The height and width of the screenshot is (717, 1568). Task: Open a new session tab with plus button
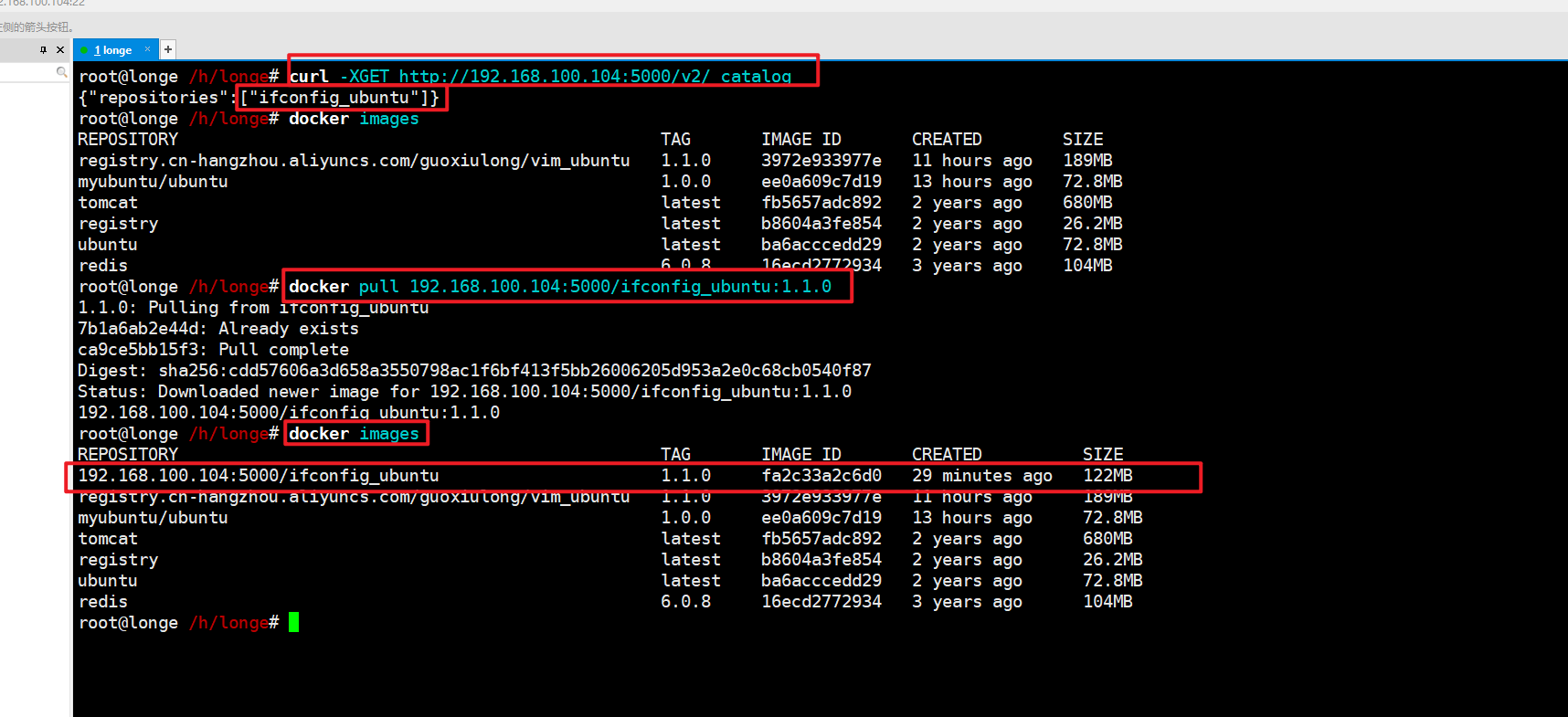[x=168, y=49]
